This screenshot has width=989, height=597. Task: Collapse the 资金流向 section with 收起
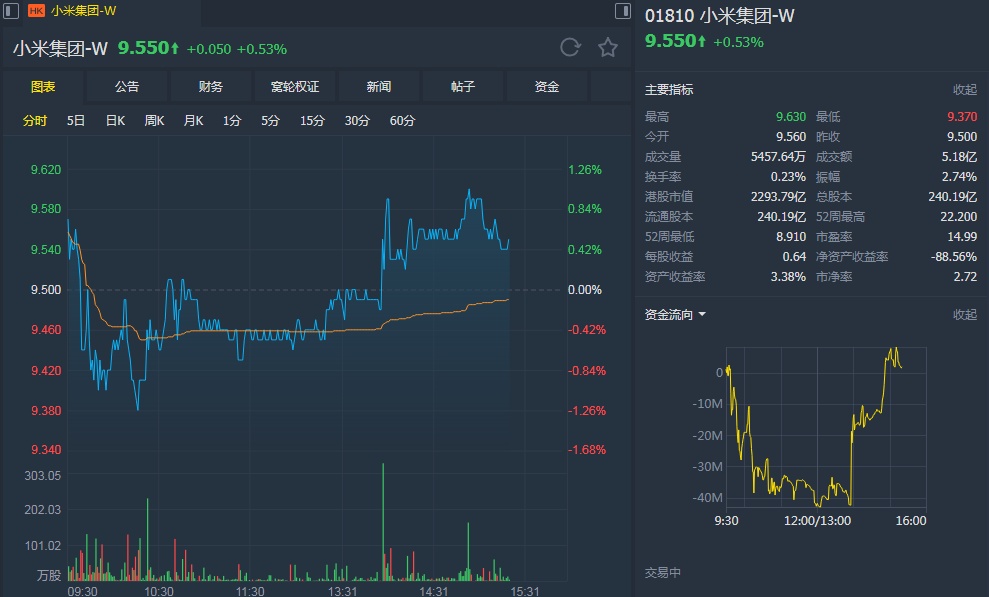coord(964,314)
